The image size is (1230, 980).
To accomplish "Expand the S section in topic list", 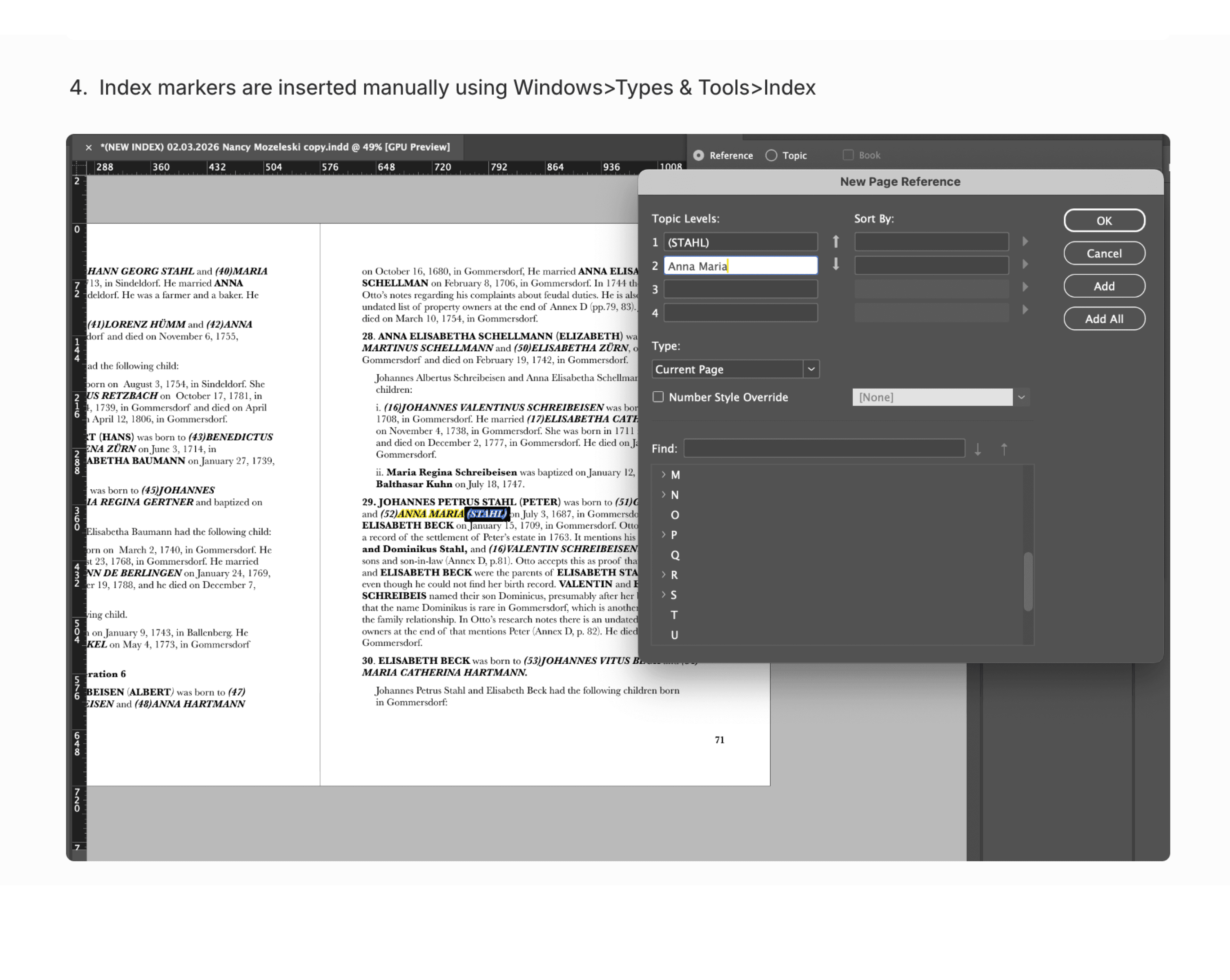I will pyautogui.click(x=663, y=594).
